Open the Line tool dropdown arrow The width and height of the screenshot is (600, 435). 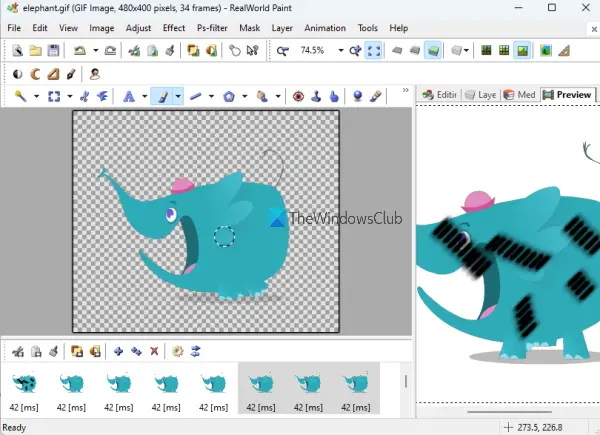click(211, 96)
